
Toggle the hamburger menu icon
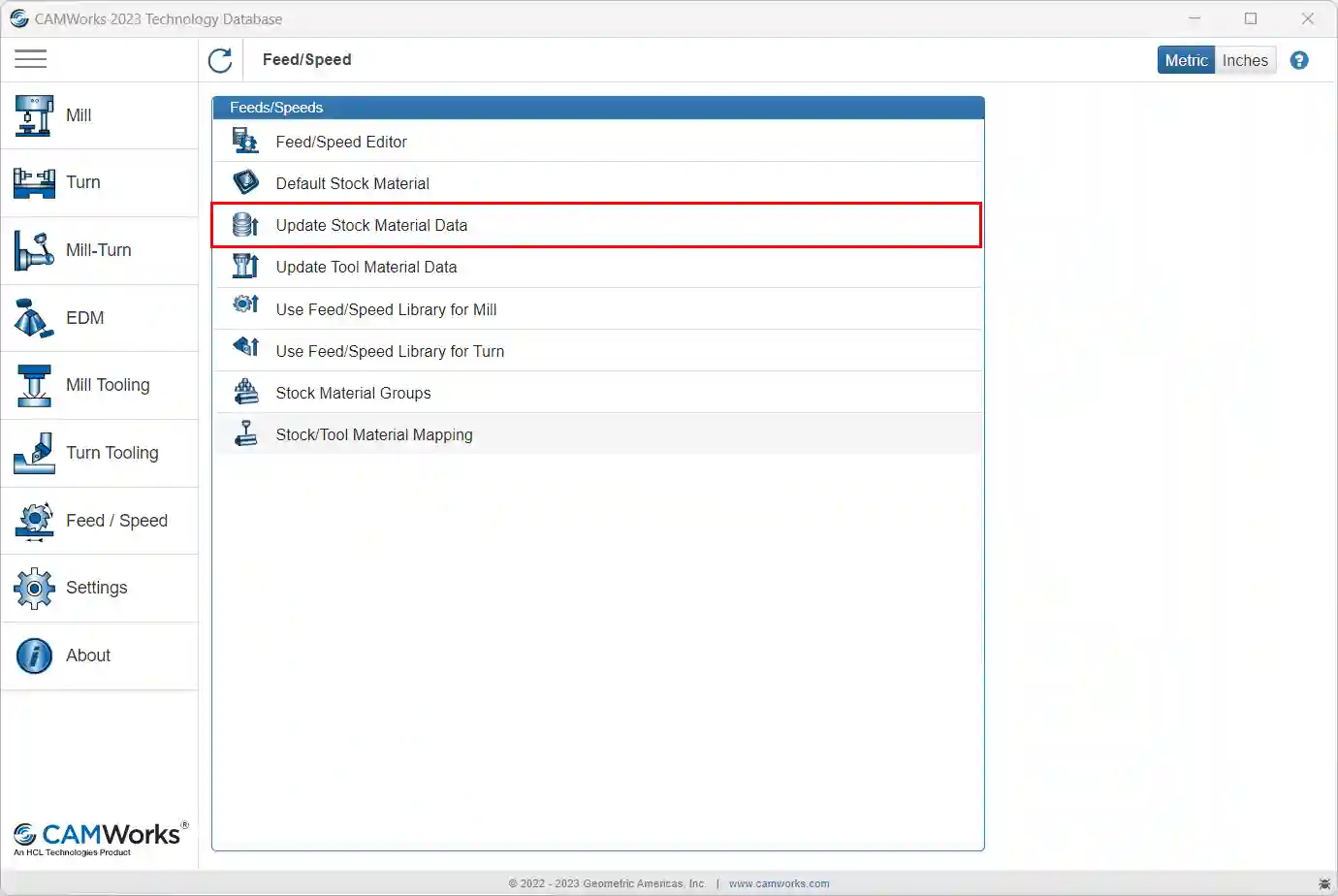31,59
